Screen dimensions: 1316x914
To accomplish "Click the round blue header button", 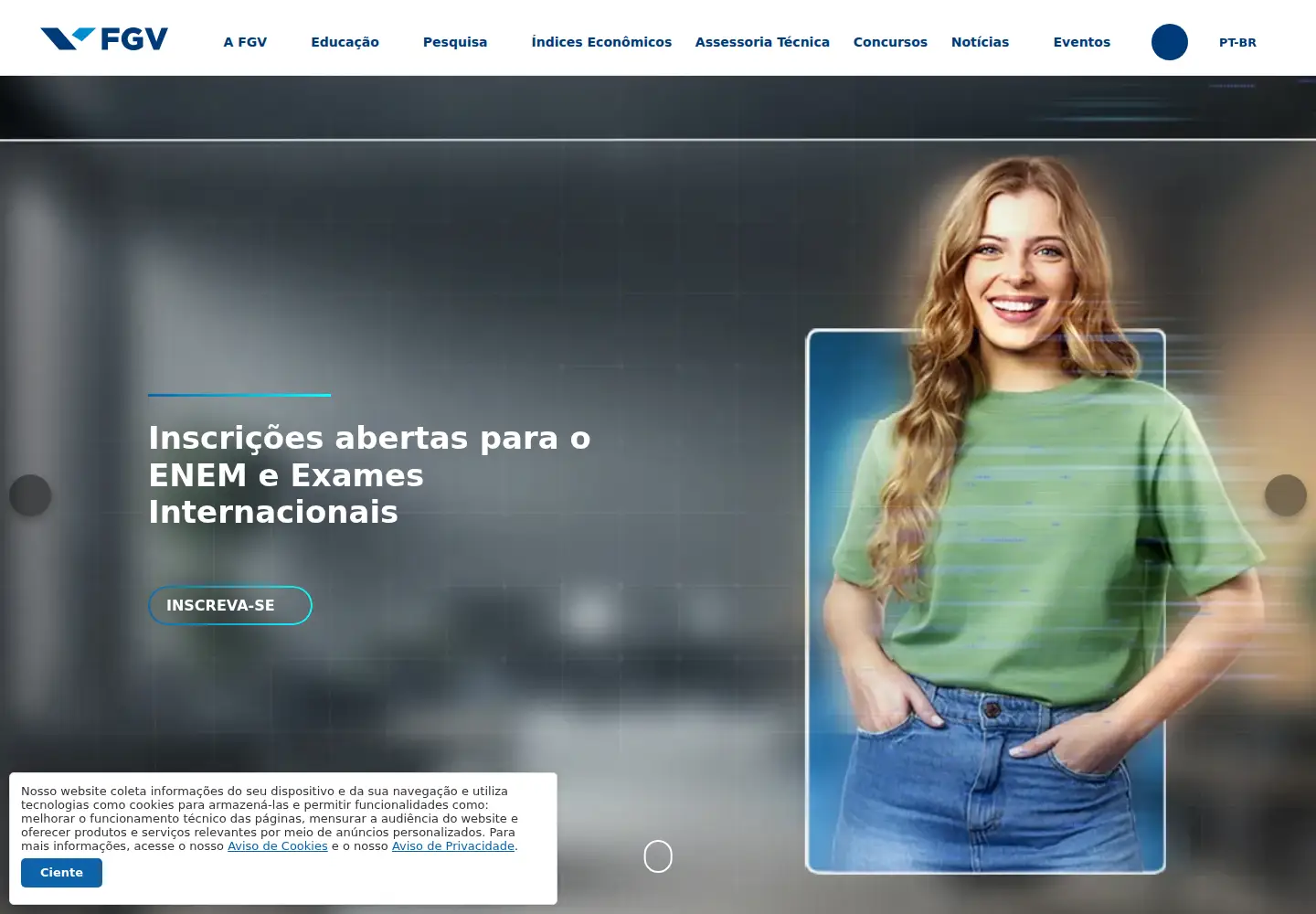I will (1170, 42).
